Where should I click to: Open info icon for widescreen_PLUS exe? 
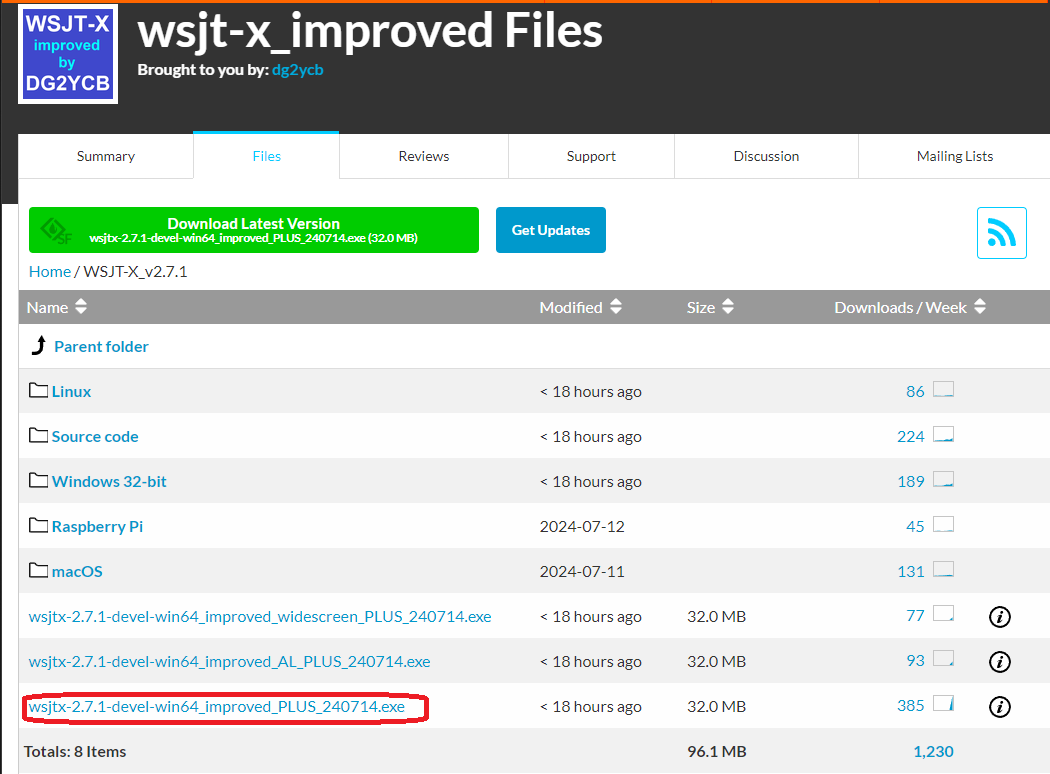1000,617
